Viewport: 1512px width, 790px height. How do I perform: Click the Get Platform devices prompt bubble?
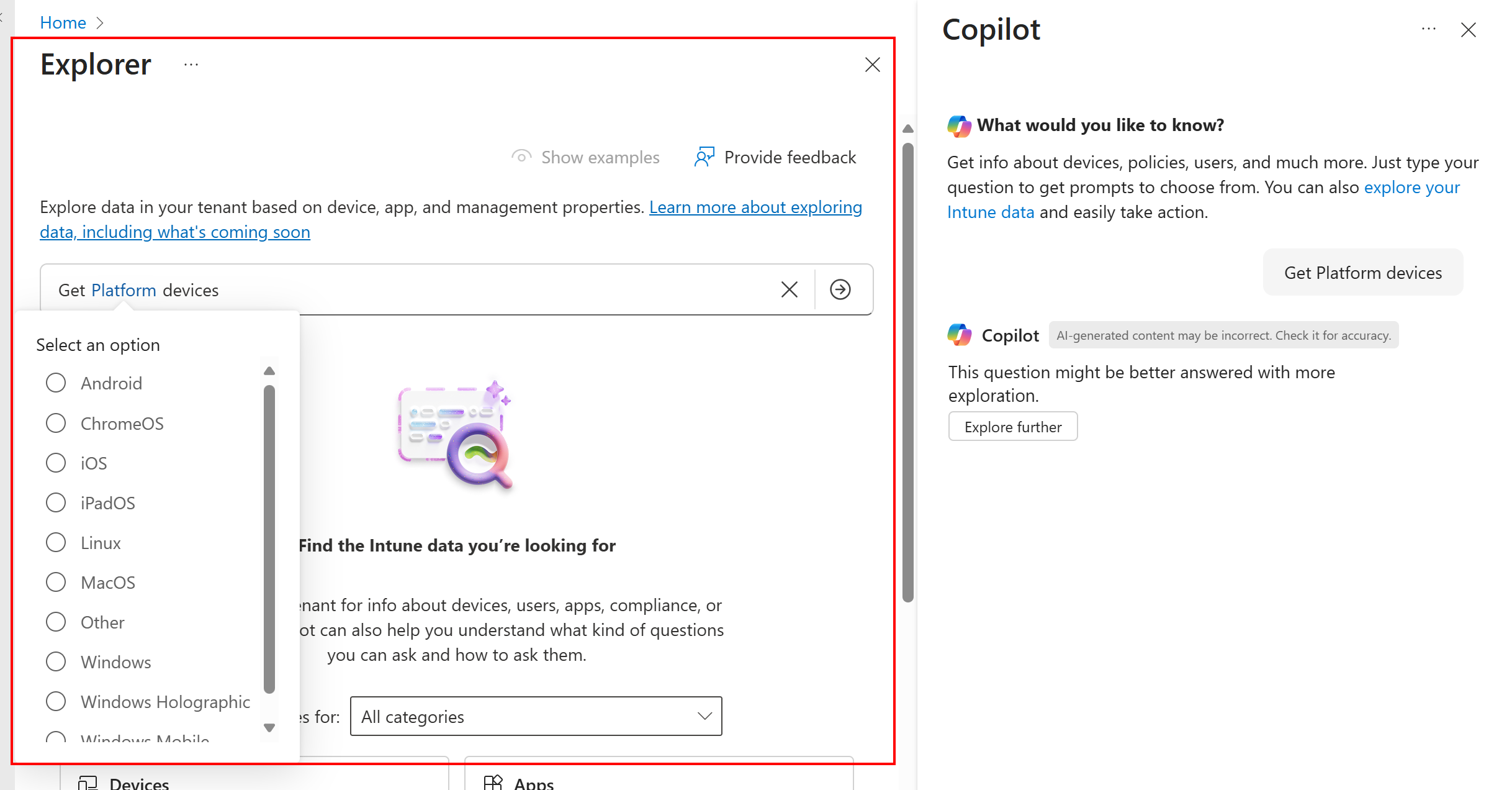pyautogui.click(x=1362, y=273)
